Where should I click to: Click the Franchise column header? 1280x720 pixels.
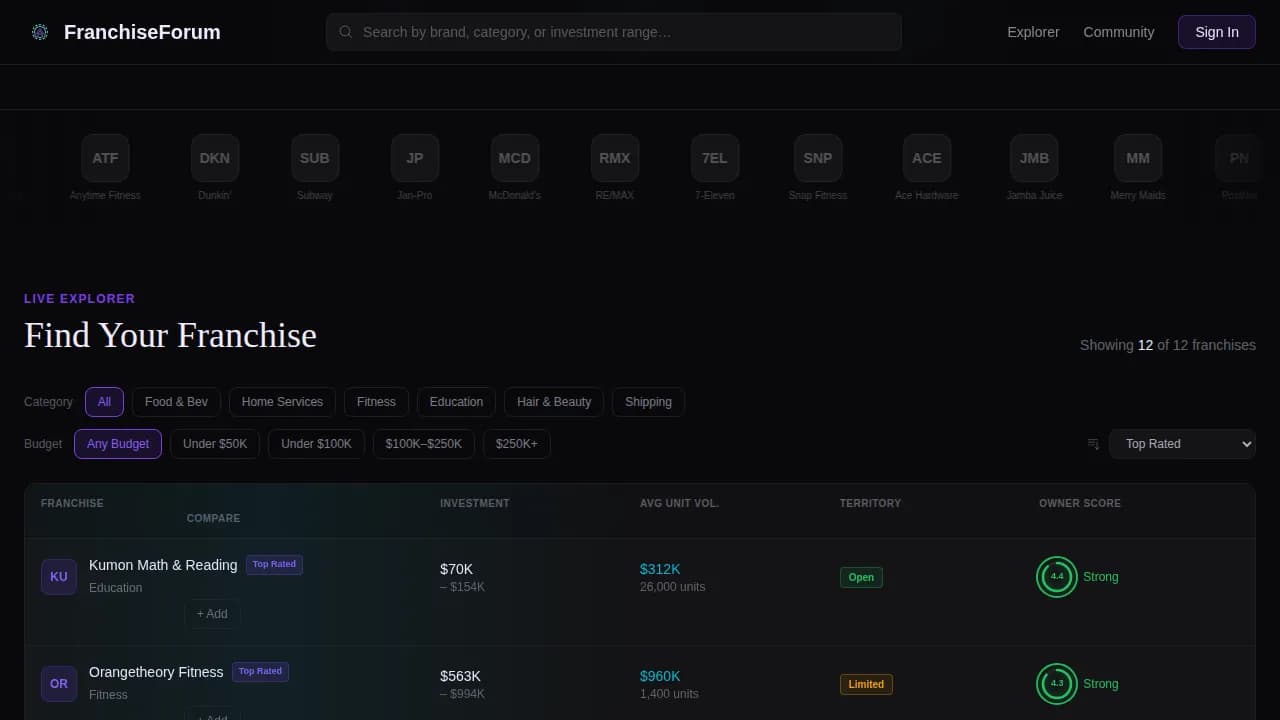pos(72,503)
